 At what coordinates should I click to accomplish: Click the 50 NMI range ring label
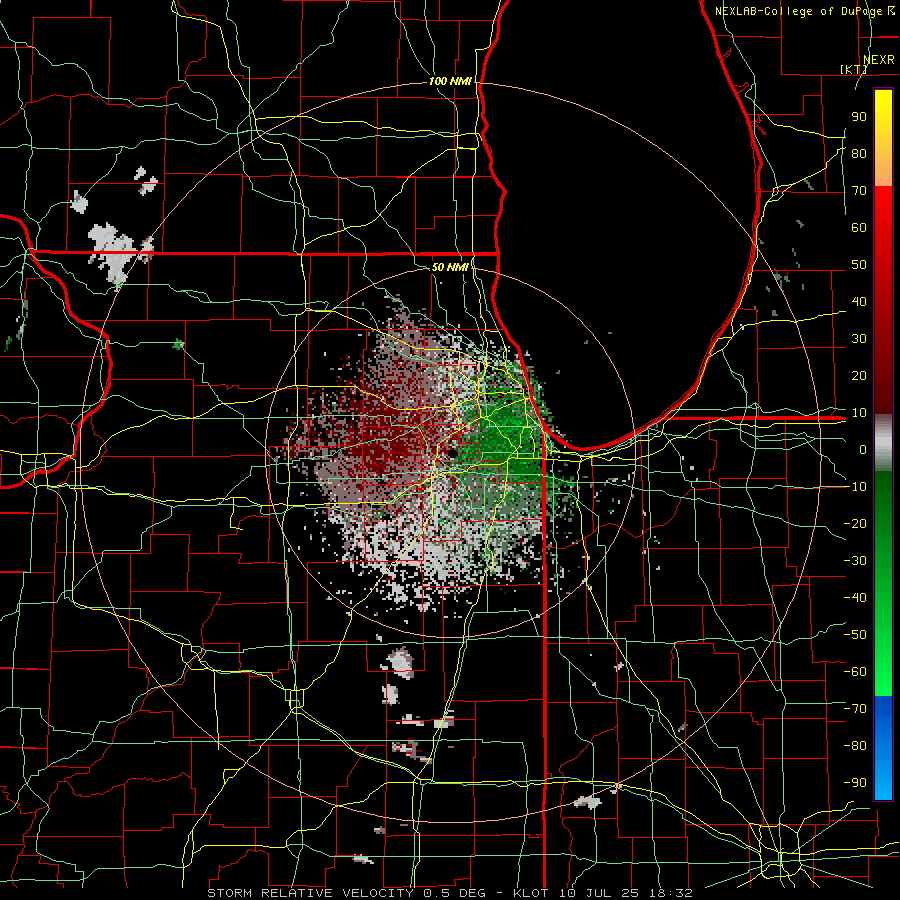(450, 267)
